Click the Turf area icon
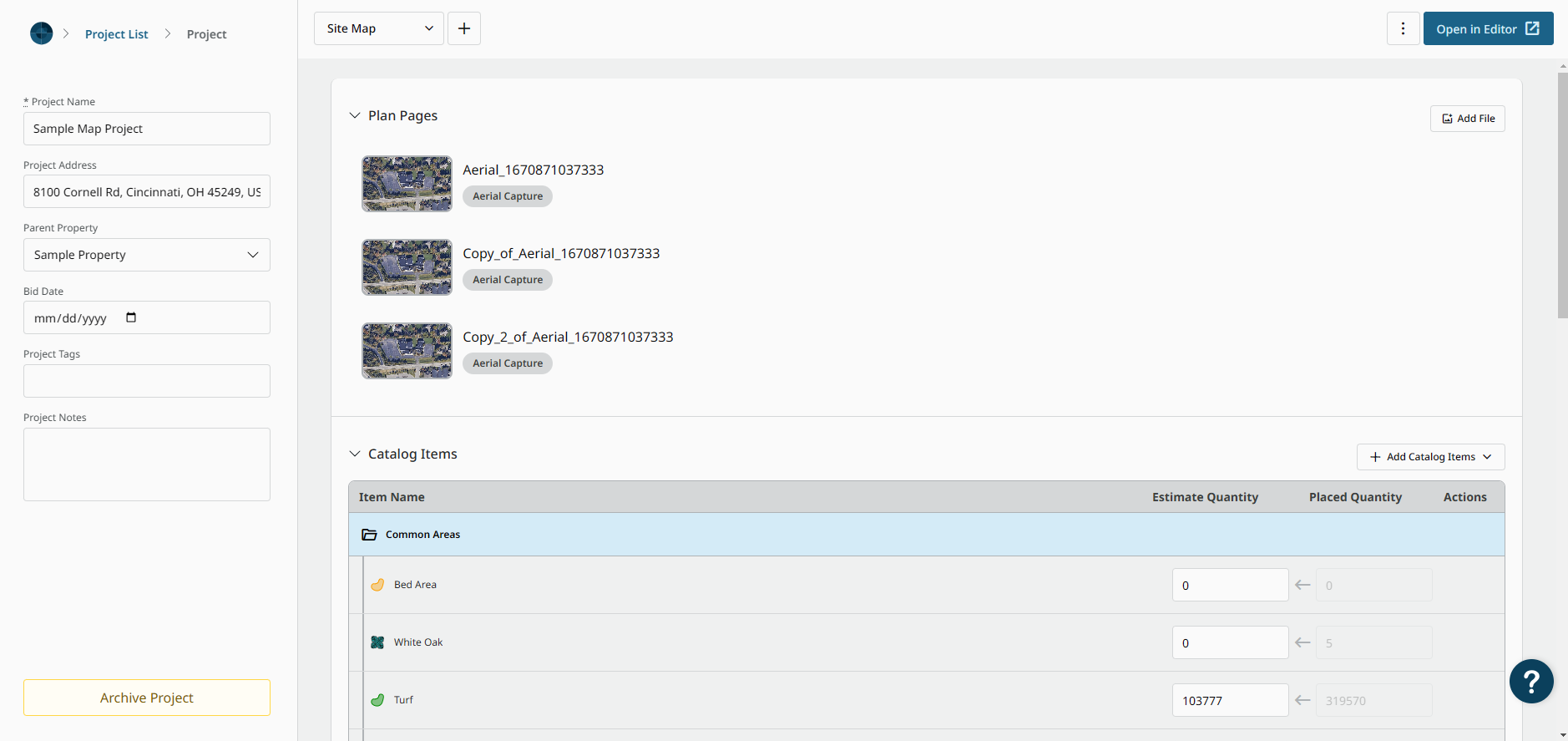 tap(377, 700)
